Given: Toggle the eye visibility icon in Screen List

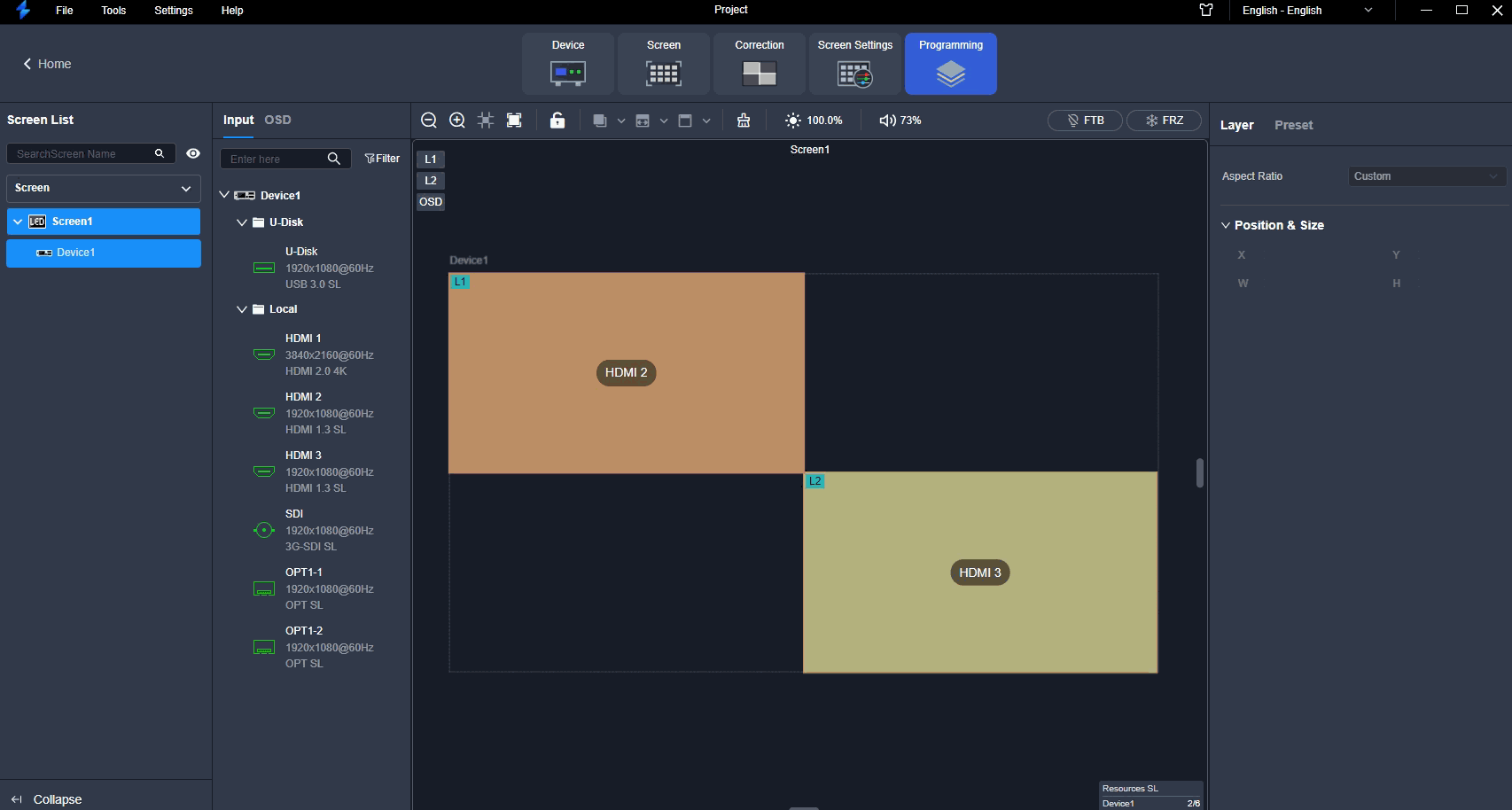Looking at the screenshot, I should [193, 154].
